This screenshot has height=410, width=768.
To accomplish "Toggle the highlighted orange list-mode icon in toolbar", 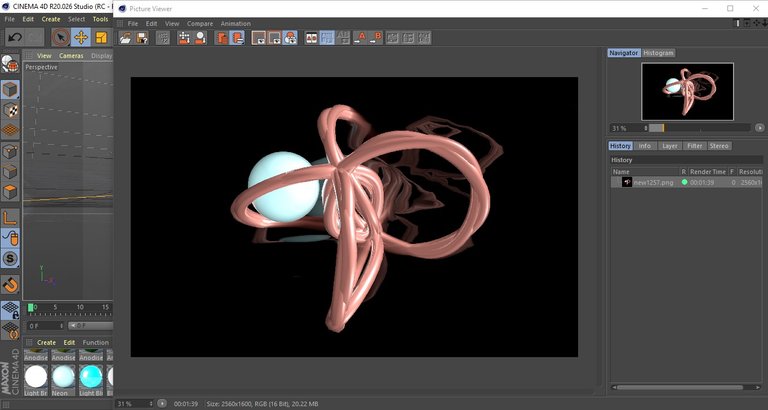I will coord(238,38).
